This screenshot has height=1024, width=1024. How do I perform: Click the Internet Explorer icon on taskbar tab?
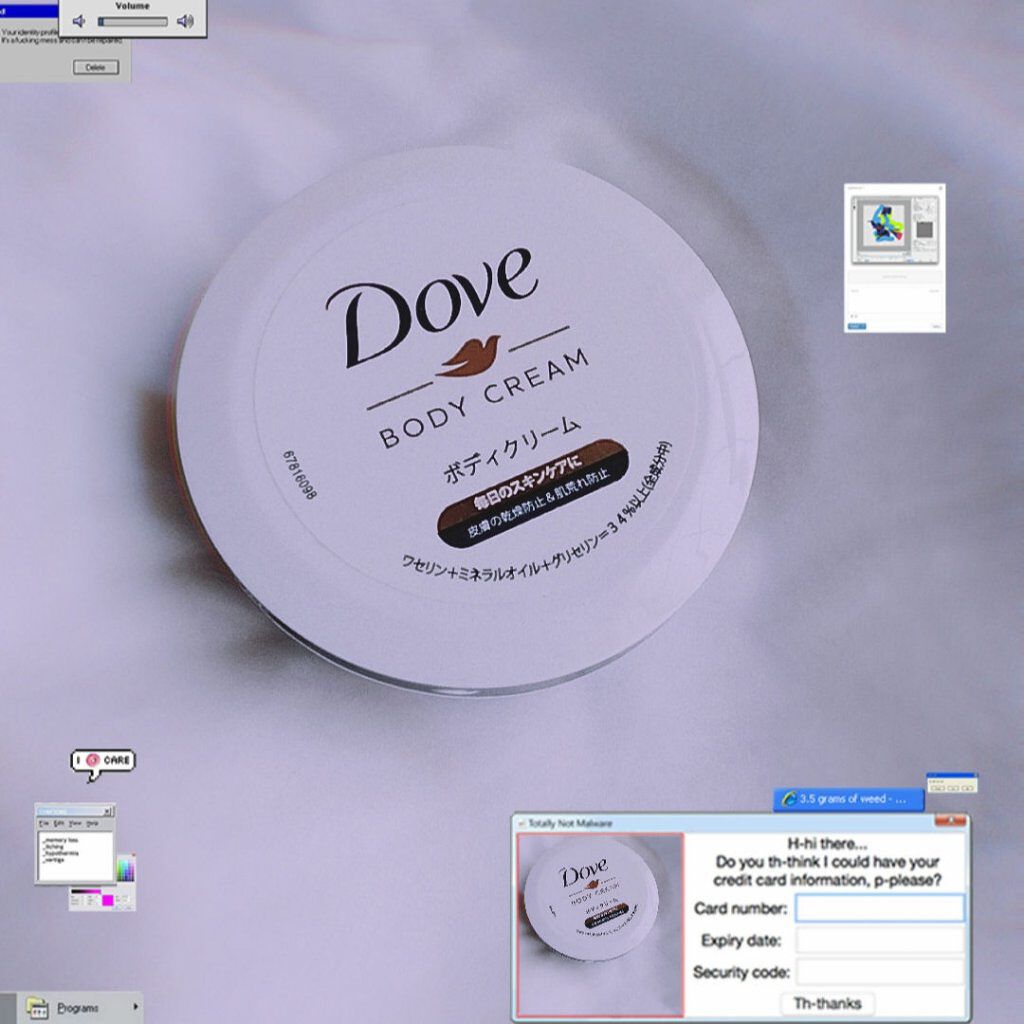[789, 799]
